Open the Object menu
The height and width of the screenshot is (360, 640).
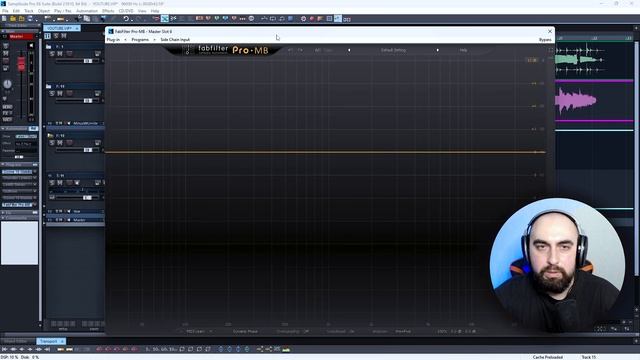tap(44, 11)
